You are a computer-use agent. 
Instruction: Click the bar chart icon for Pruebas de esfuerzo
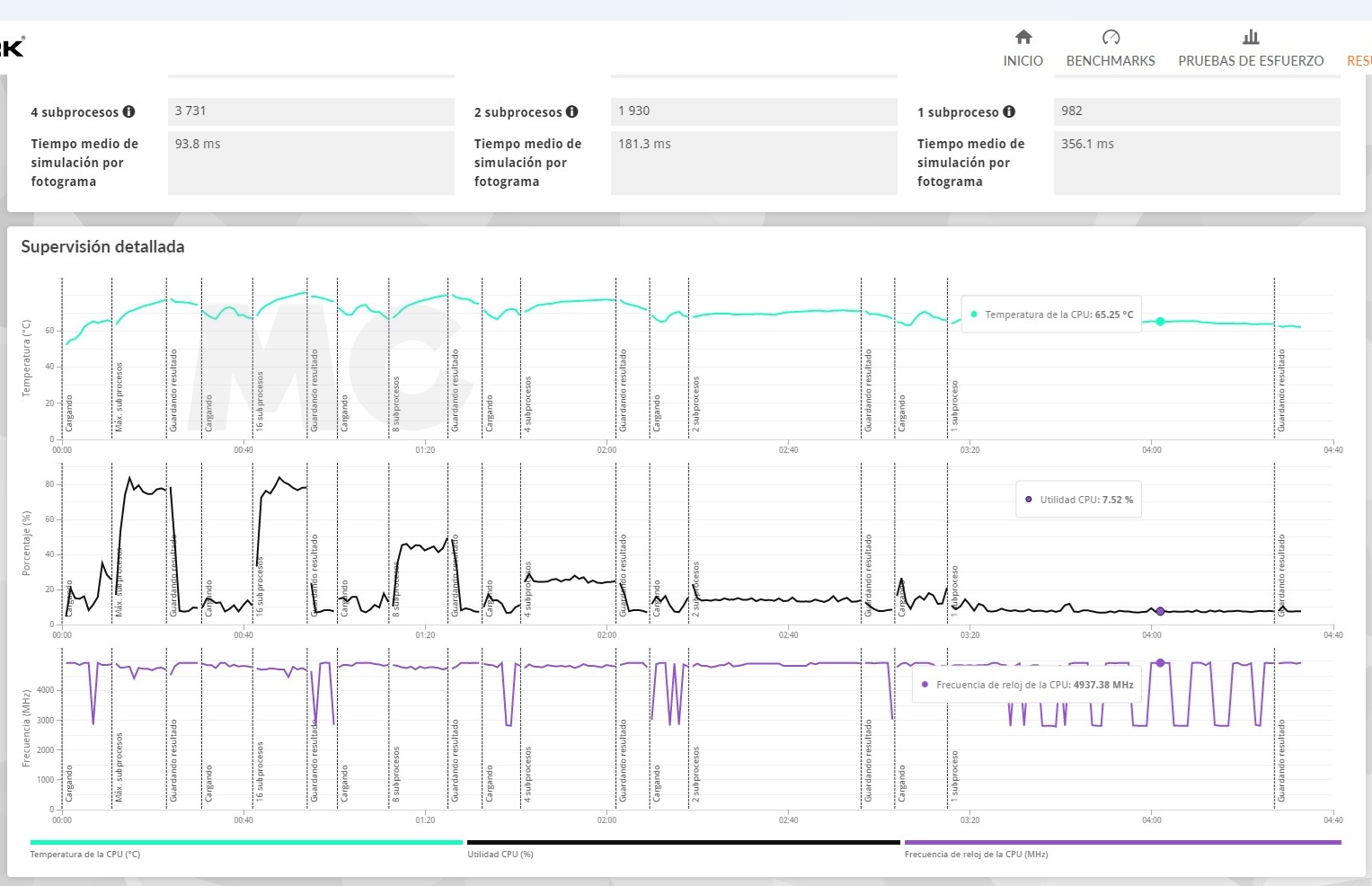pyautogui.click(x=1251, y=37)
